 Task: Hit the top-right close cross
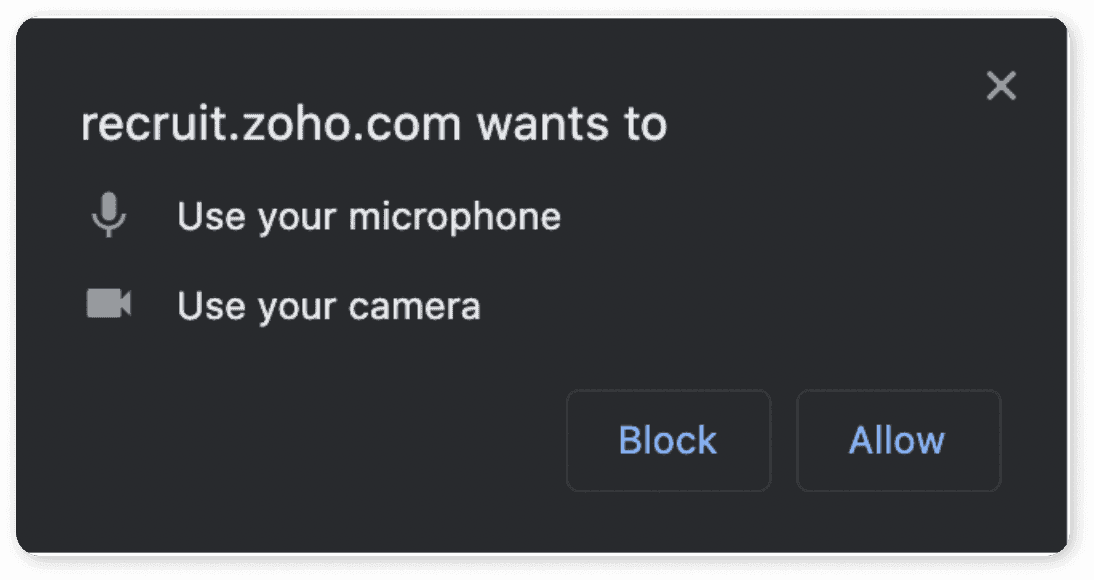1000,86
